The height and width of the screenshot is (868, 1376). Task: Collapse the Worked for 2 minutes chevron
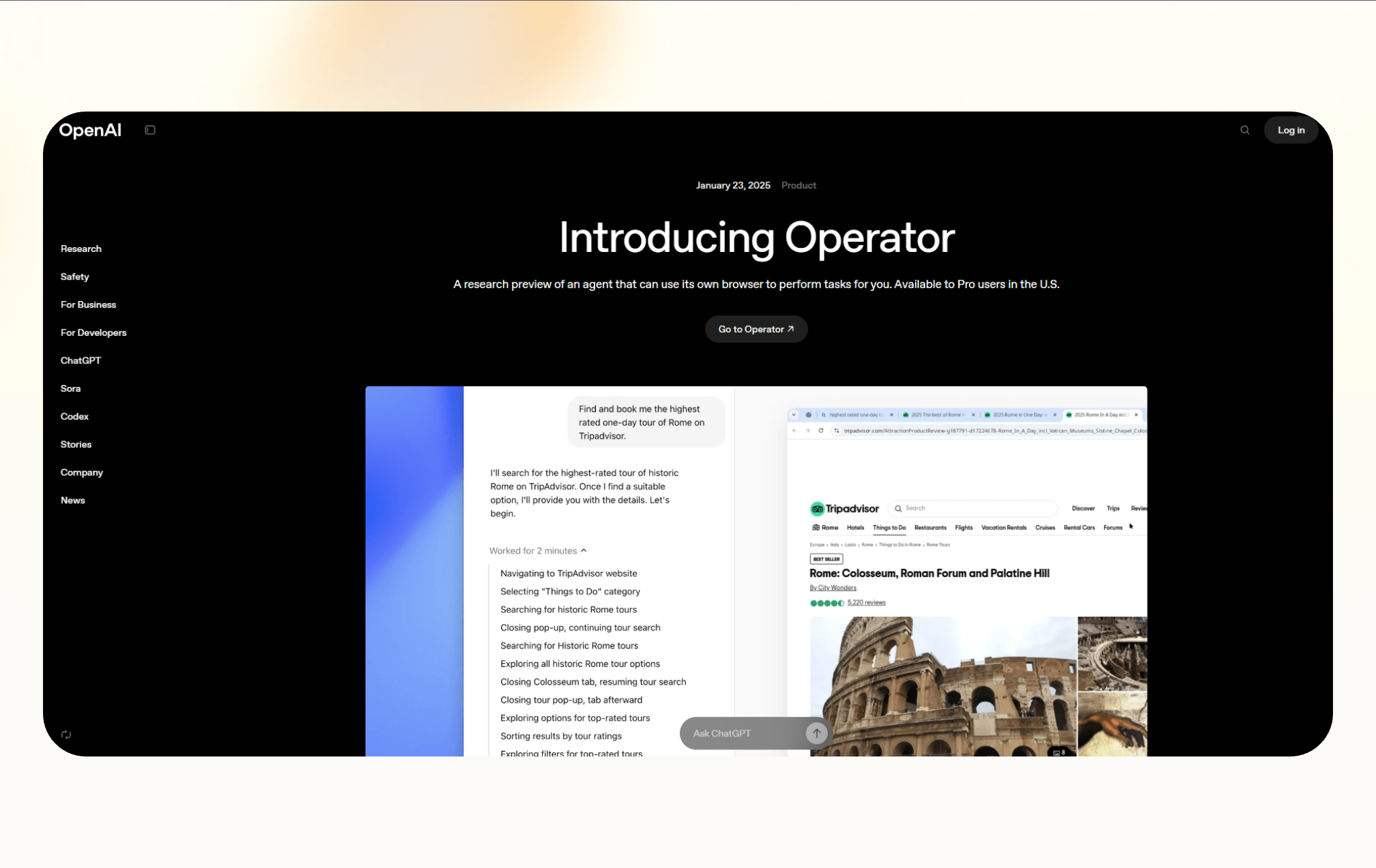(x=583, y=550)
